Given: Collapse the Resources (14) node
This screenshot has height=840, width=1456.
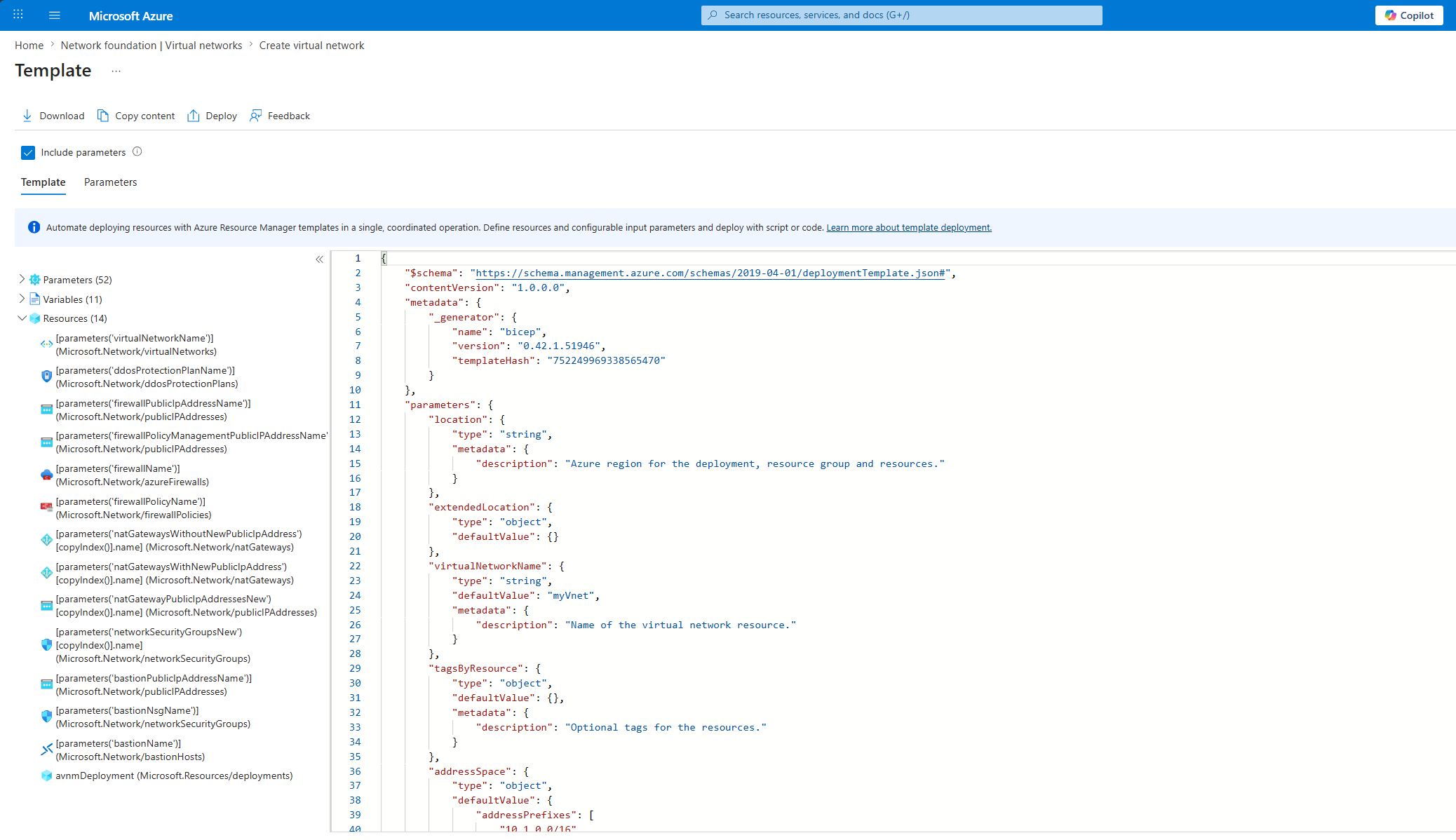Looking at the screenshot, I should click(x=22, y=318).
